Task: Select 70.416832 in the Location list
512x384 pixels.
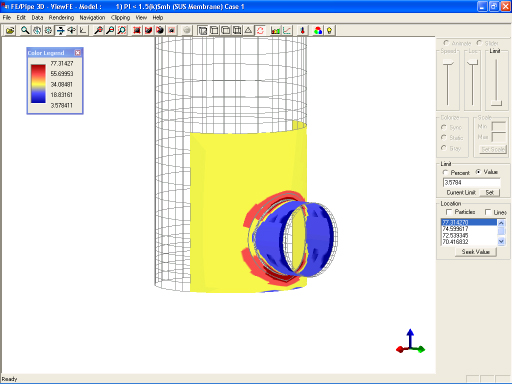Action: (x=469, y=242)
